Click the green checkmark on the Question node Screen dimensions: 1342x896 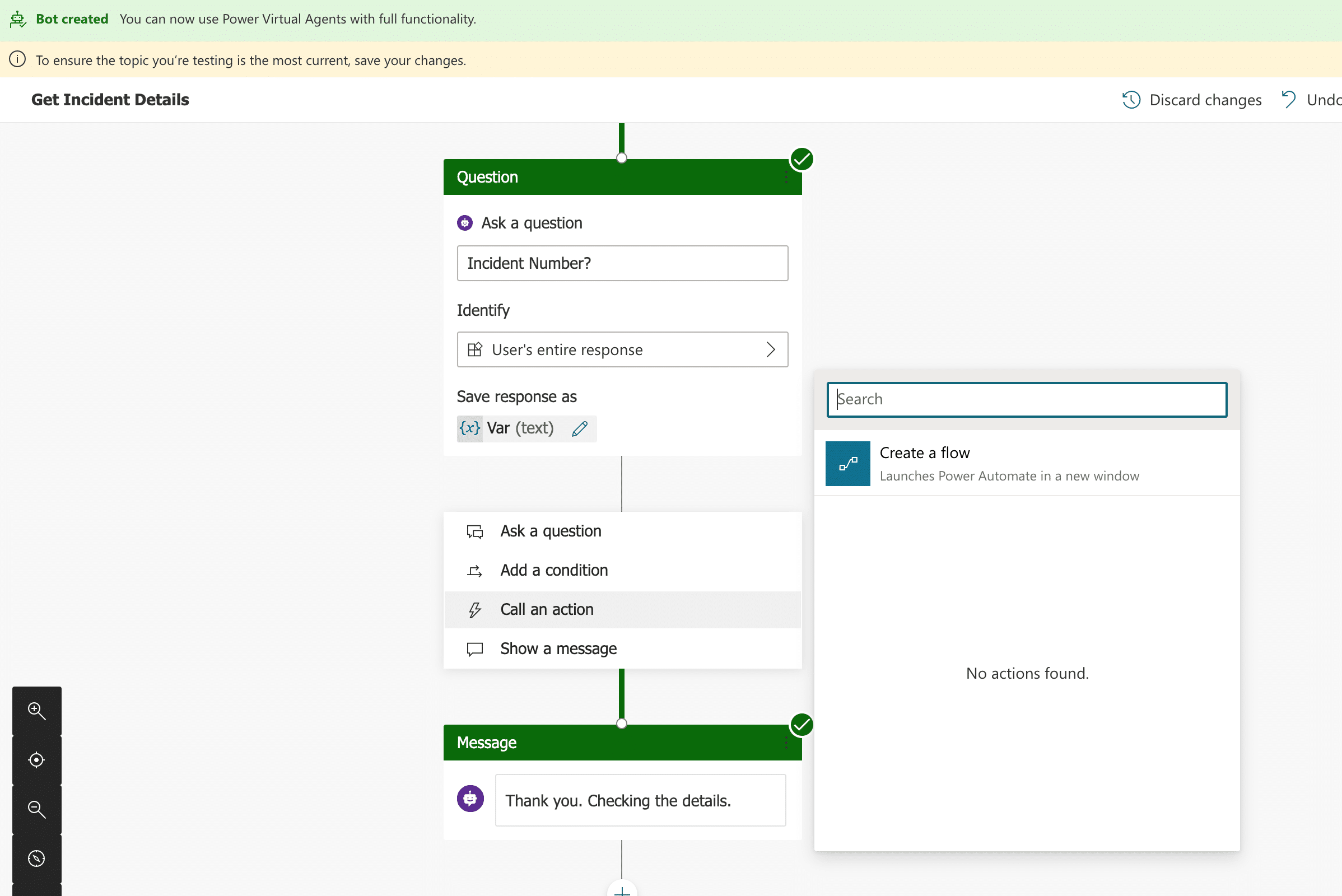pos(802,160)
